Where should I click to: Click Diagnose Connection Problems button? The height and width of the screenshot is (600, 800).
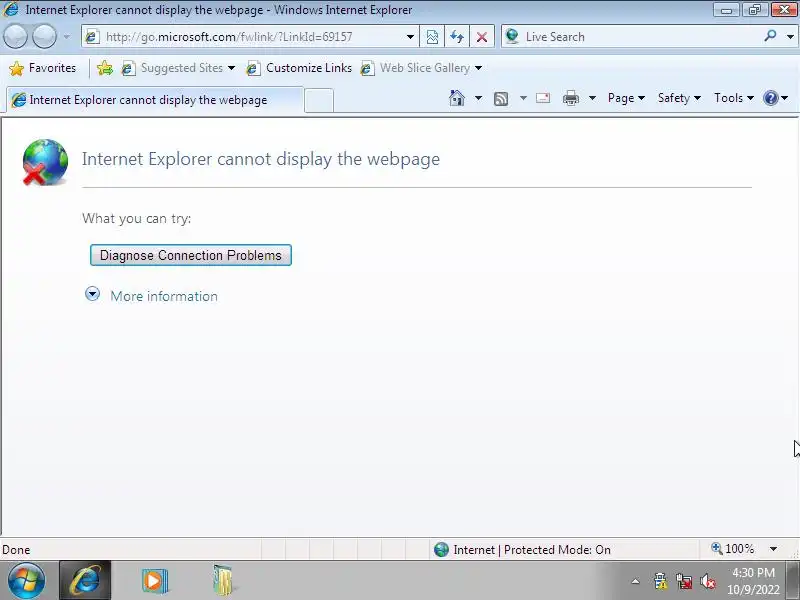(191, 255)
